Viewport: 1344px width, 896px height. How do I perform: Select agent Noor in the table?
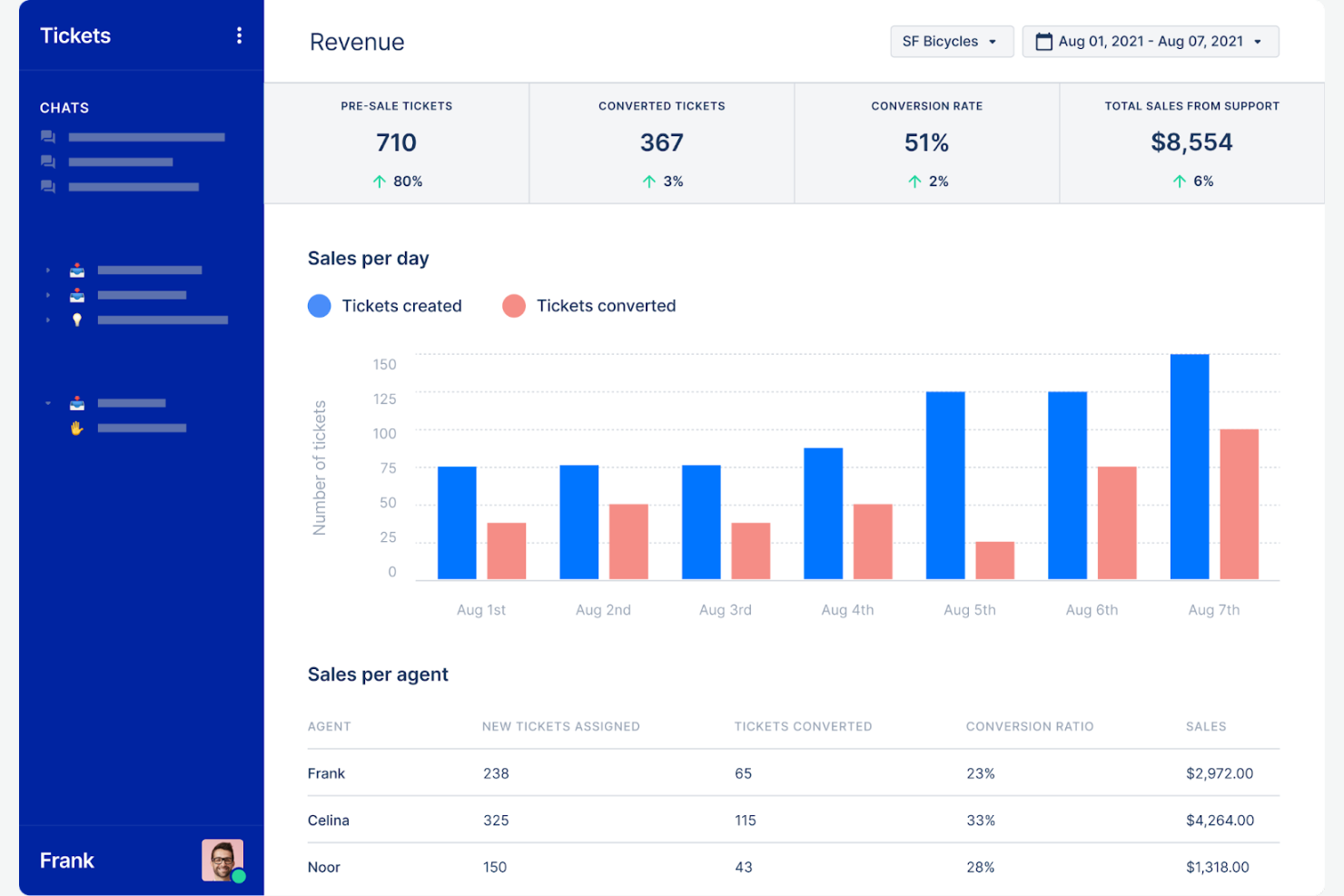tap(323, 868)
